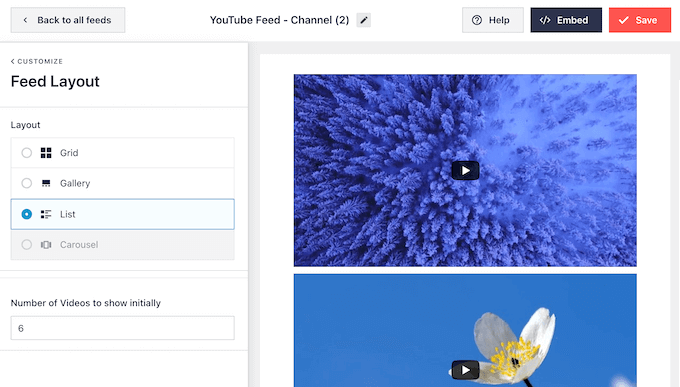Save the feed changes
Screen dimensions: 680x387
coord(640,20)
